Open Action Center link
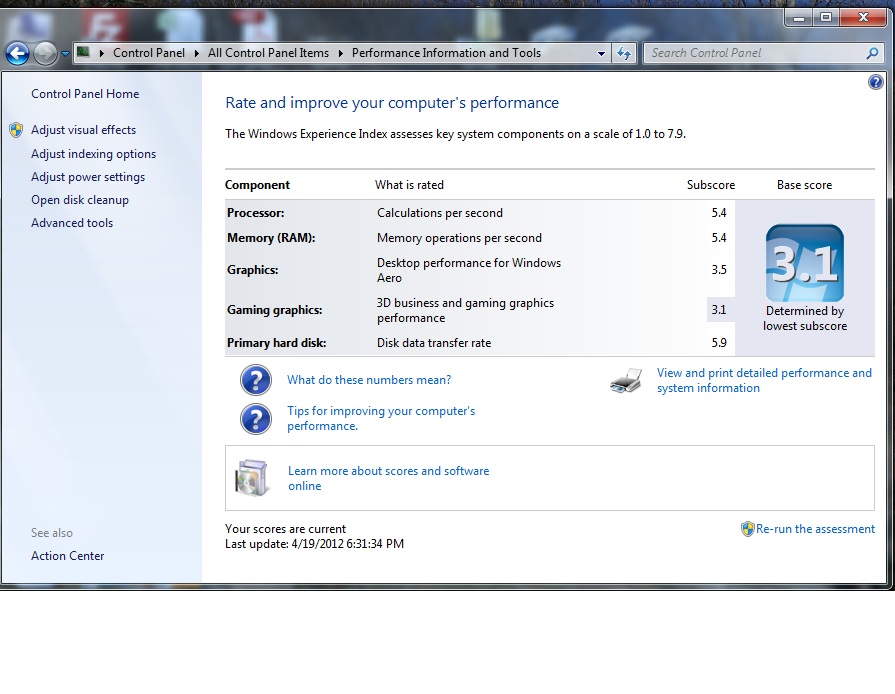The height and width of the screenshot is (694, 895). click(x=67, y=555)
